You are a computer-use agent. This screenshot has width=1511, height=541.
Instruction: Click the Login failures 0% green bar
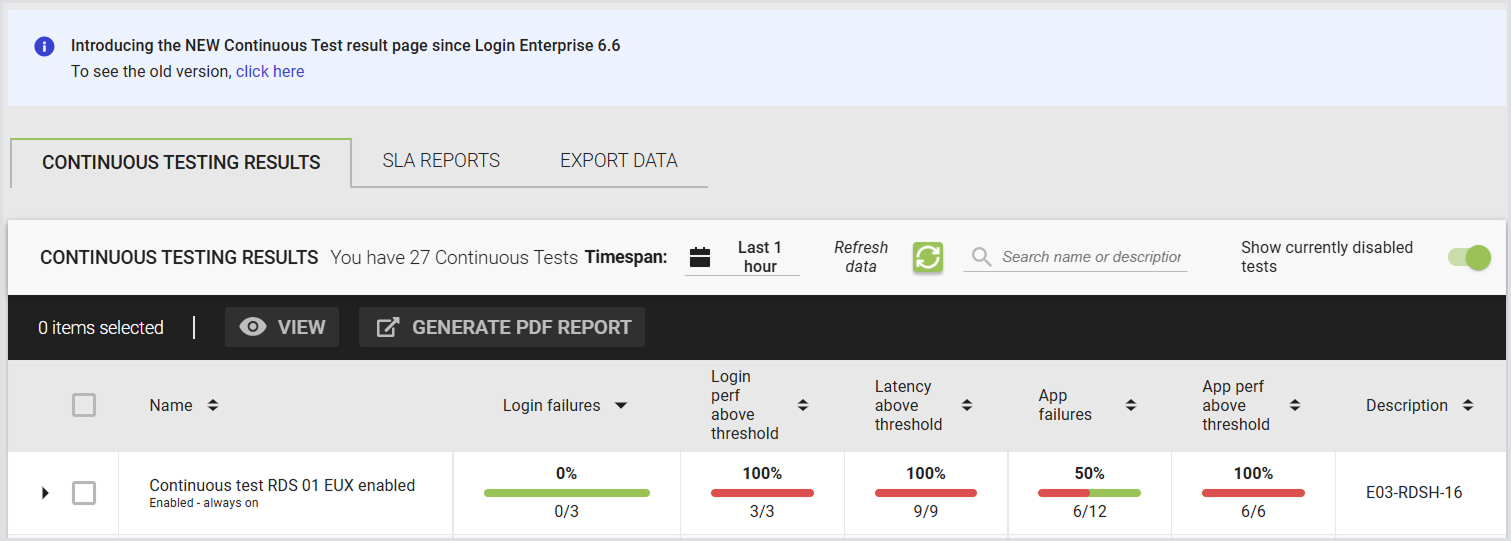click(x=567, y=493)
